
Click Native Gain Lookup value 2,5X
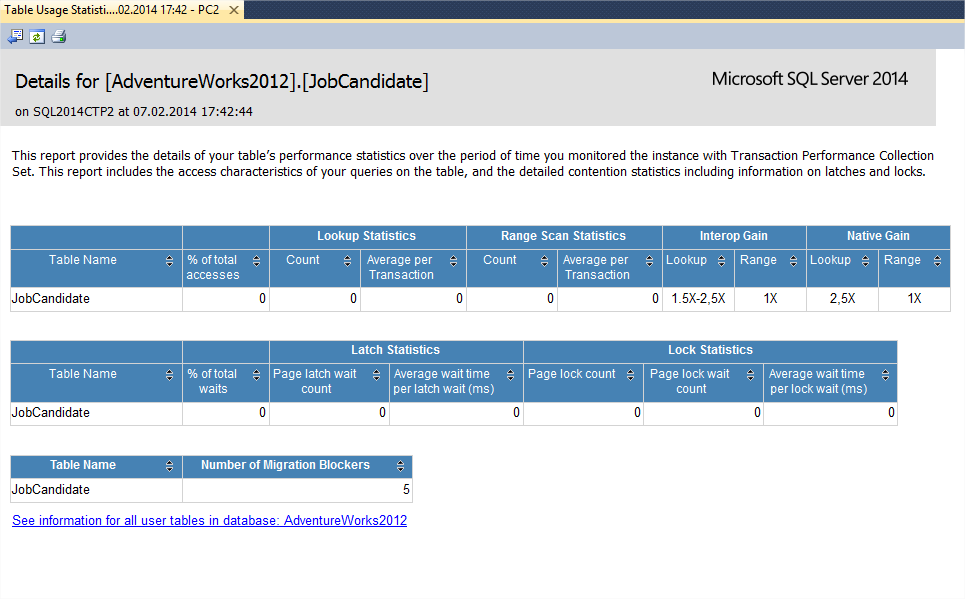tap(843, 299)
